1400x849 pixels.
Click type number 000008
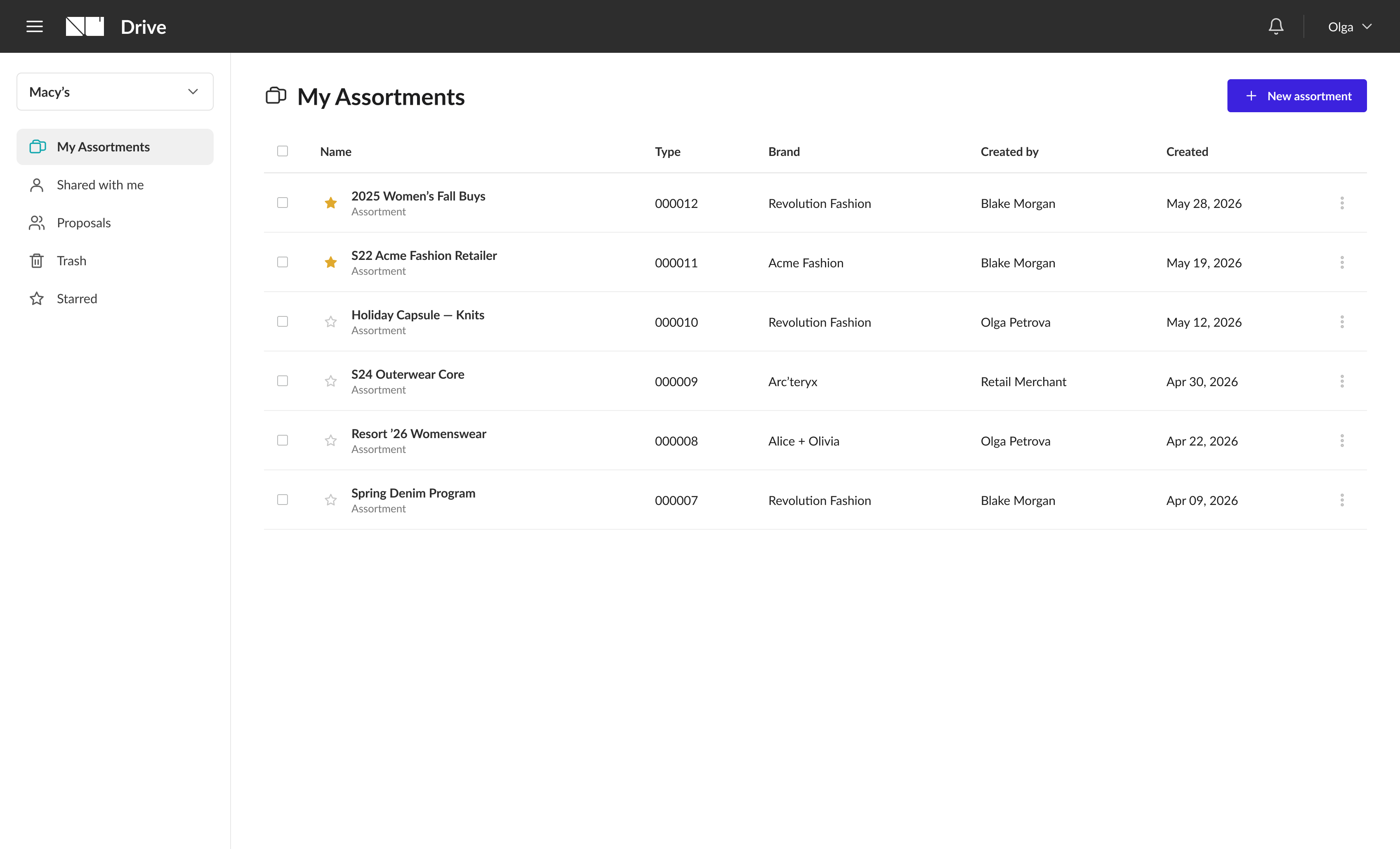click(676, 441)
